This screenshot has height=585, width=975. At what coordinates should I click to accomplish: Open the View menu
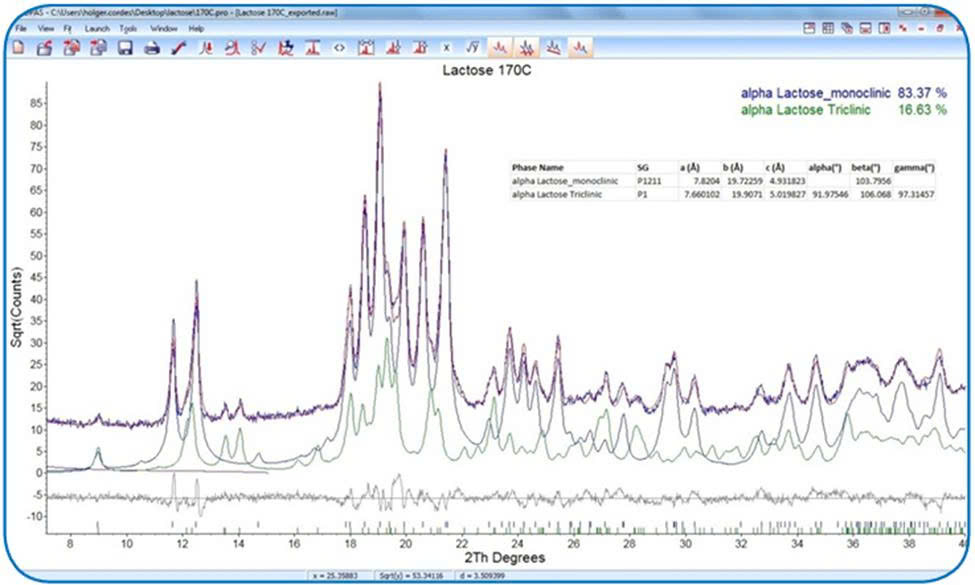click(46, 28)
